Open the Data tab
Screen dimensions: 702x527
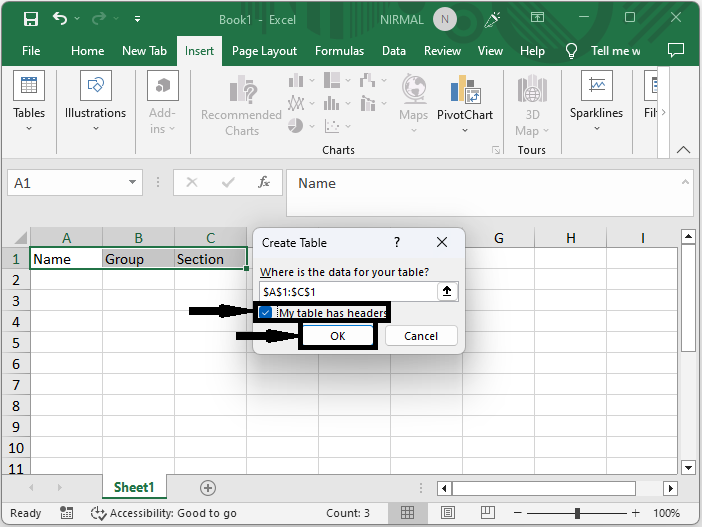coord(394,51)
